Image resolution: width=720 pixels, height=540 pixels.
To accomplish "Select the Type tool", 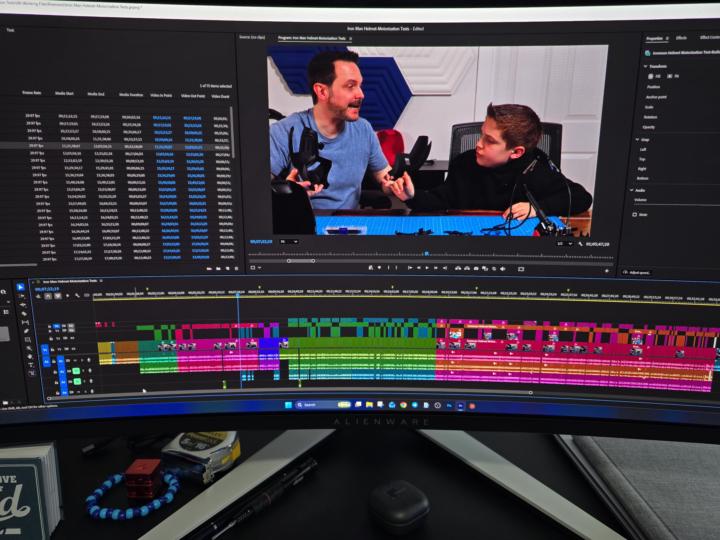I will [x=31, y=365].
